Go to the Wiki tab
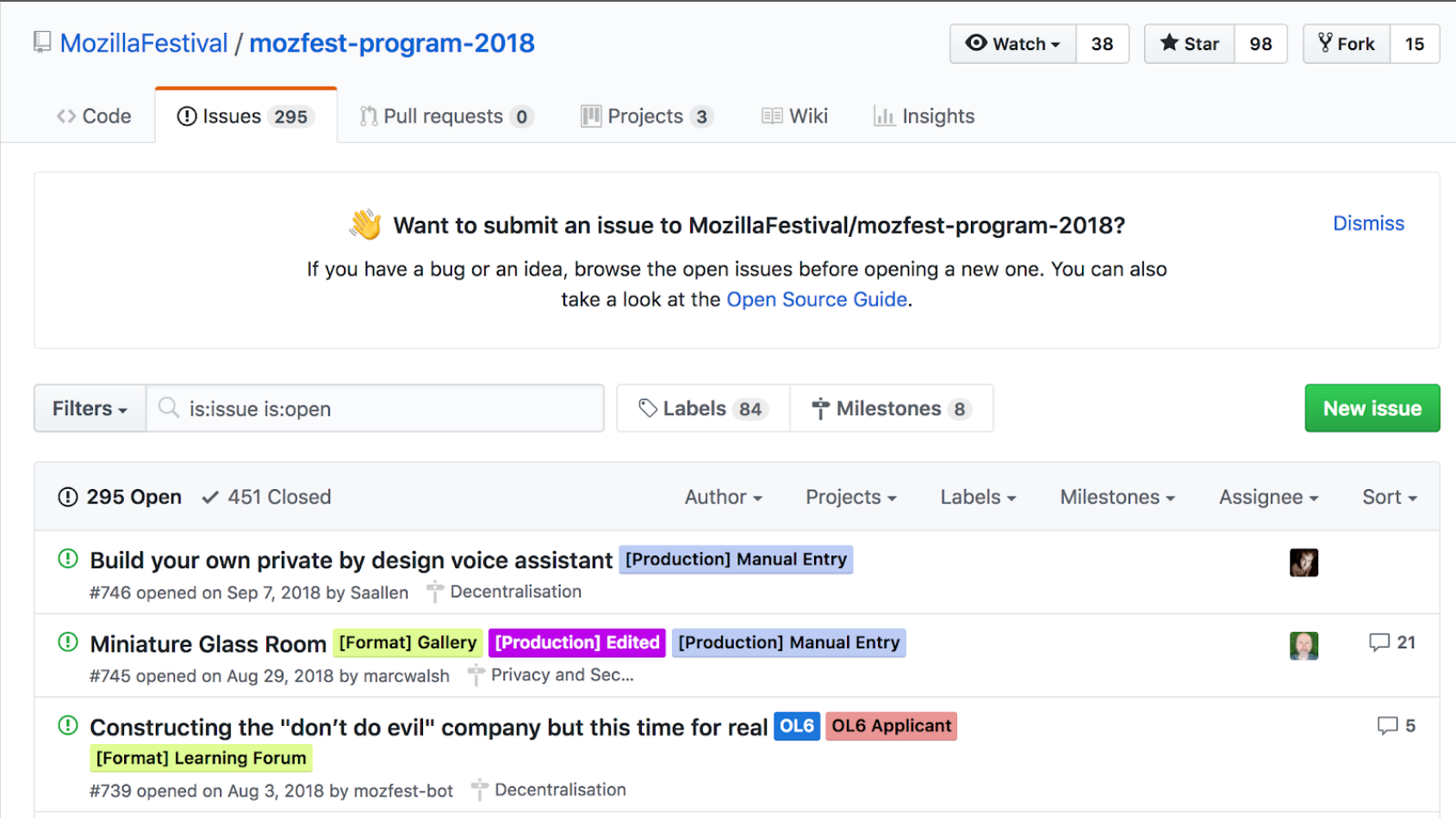 (x=794, y=116)
